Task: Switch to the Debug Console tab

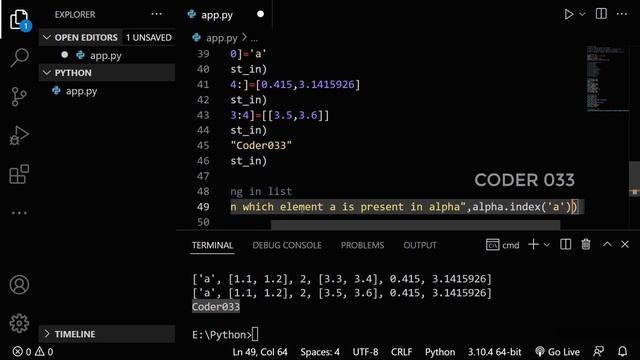Action: tap(287, 245)
